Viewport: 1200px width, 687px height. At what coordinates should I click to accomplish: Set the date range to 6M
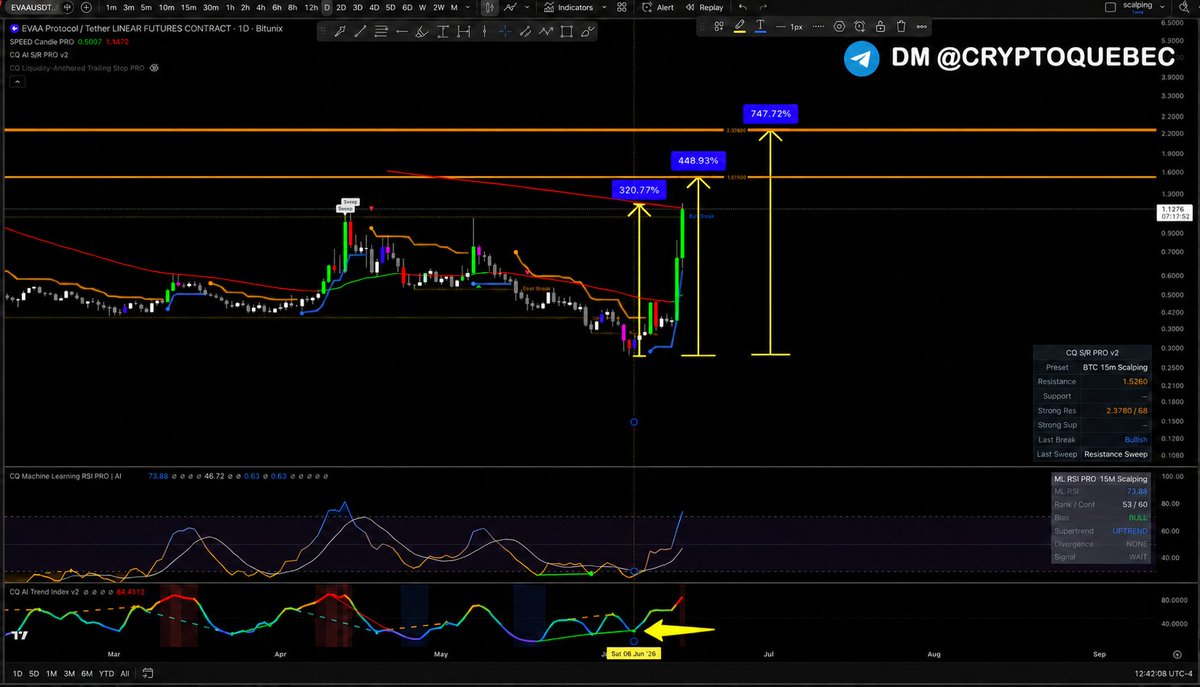87,673
